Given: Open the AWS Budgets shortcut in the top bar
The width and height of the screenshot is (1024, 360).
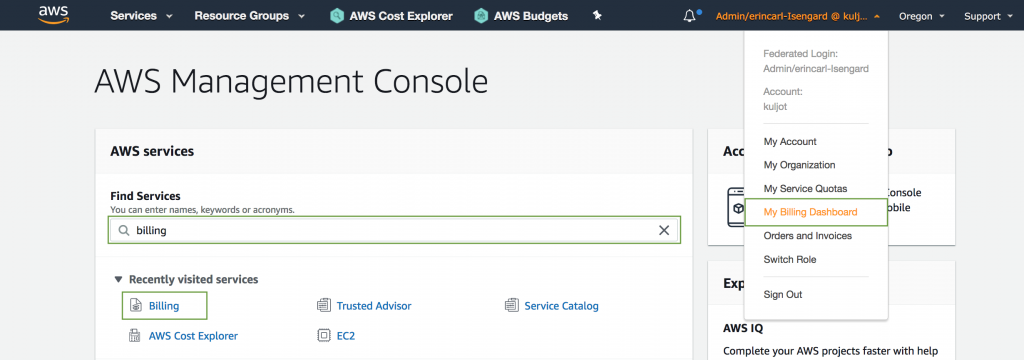Looking at the screenshot, I should [520, 16].
